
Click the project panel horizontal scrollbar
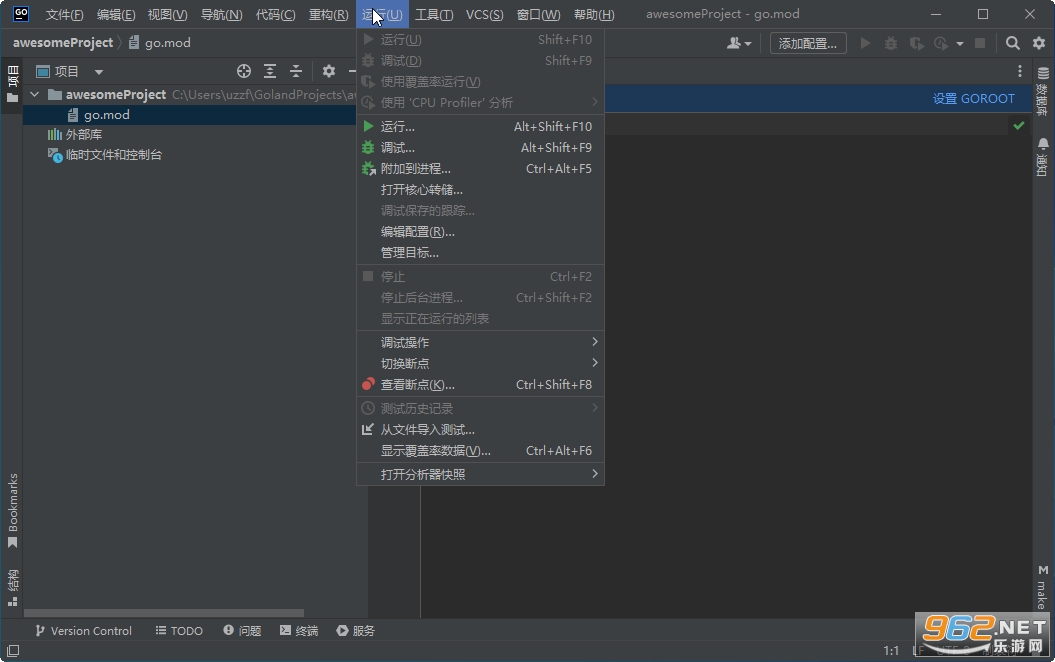[x=163, y=613]
